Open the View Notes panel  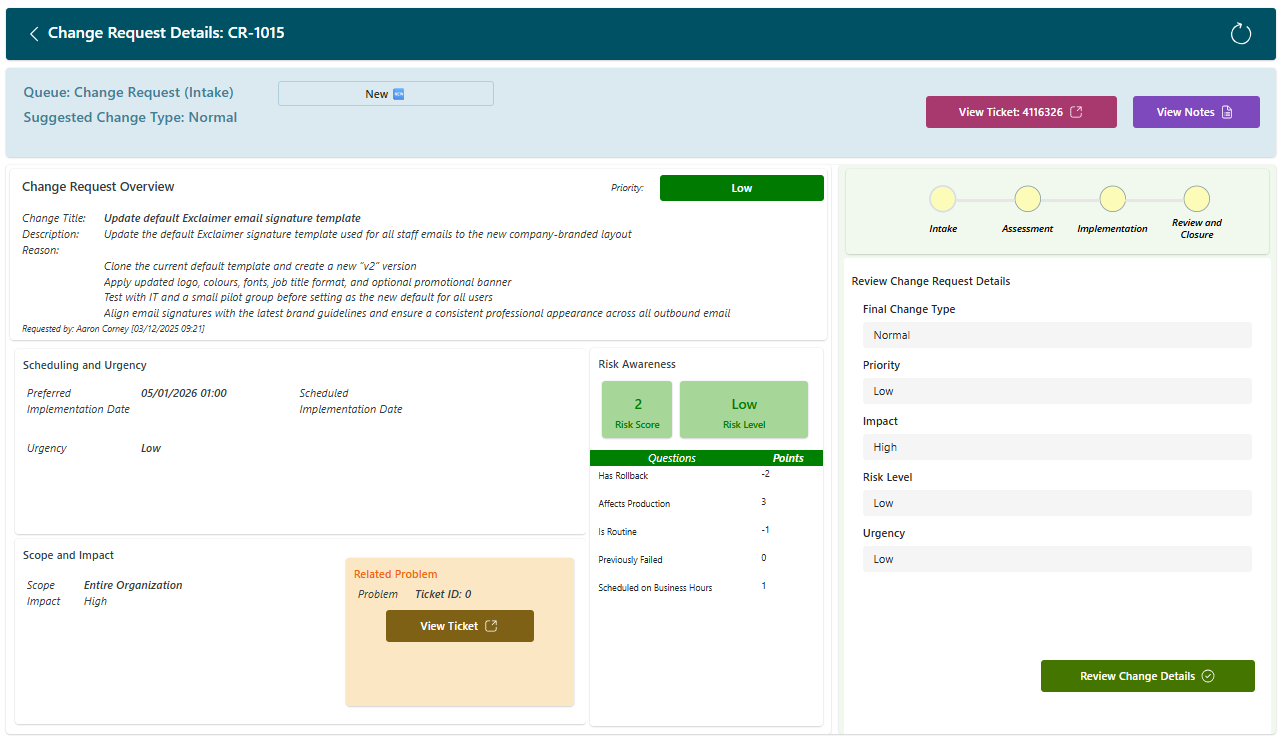coord(1196,112)
